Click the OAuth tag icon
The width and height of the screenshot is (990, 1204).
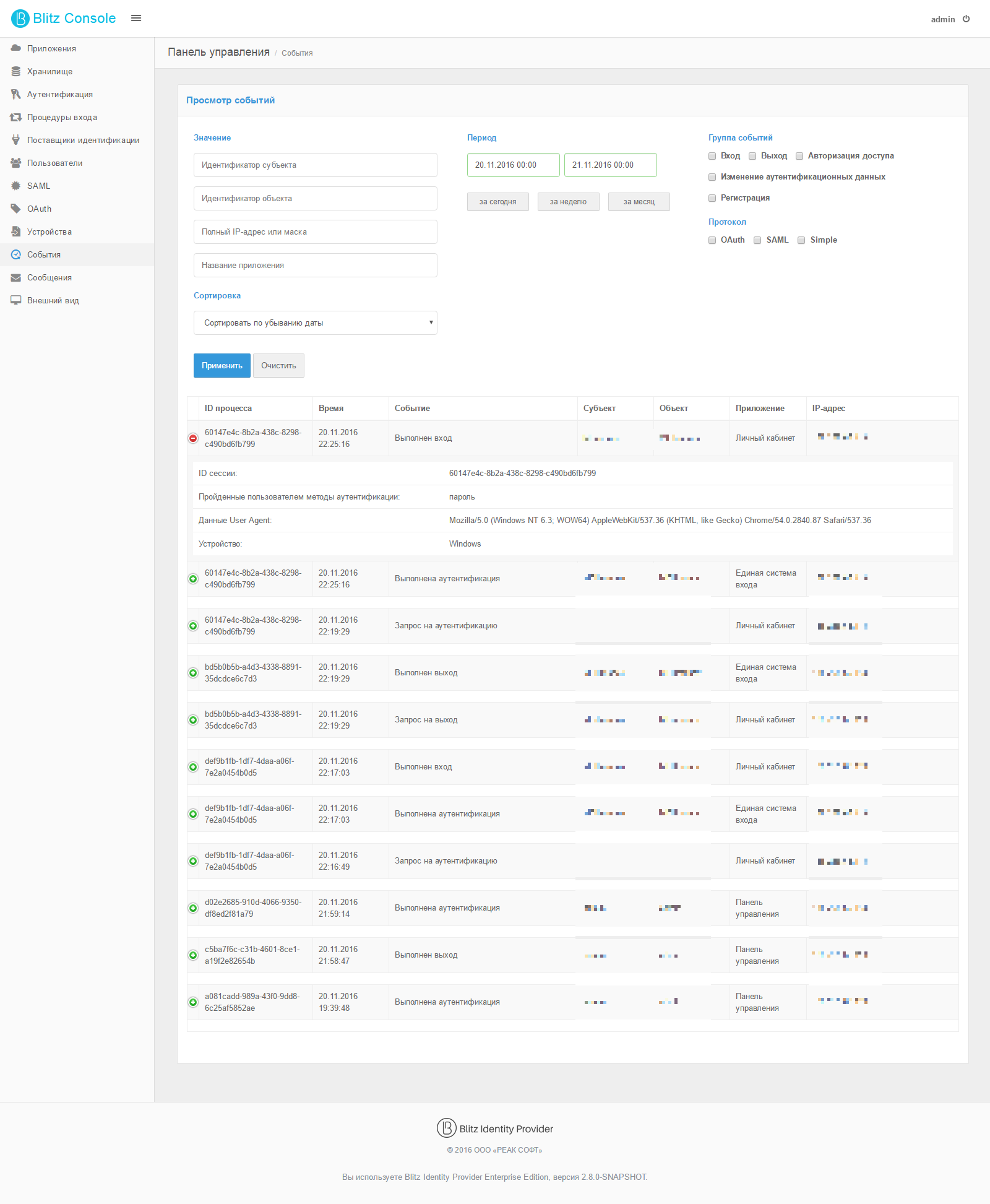[16, 209]
